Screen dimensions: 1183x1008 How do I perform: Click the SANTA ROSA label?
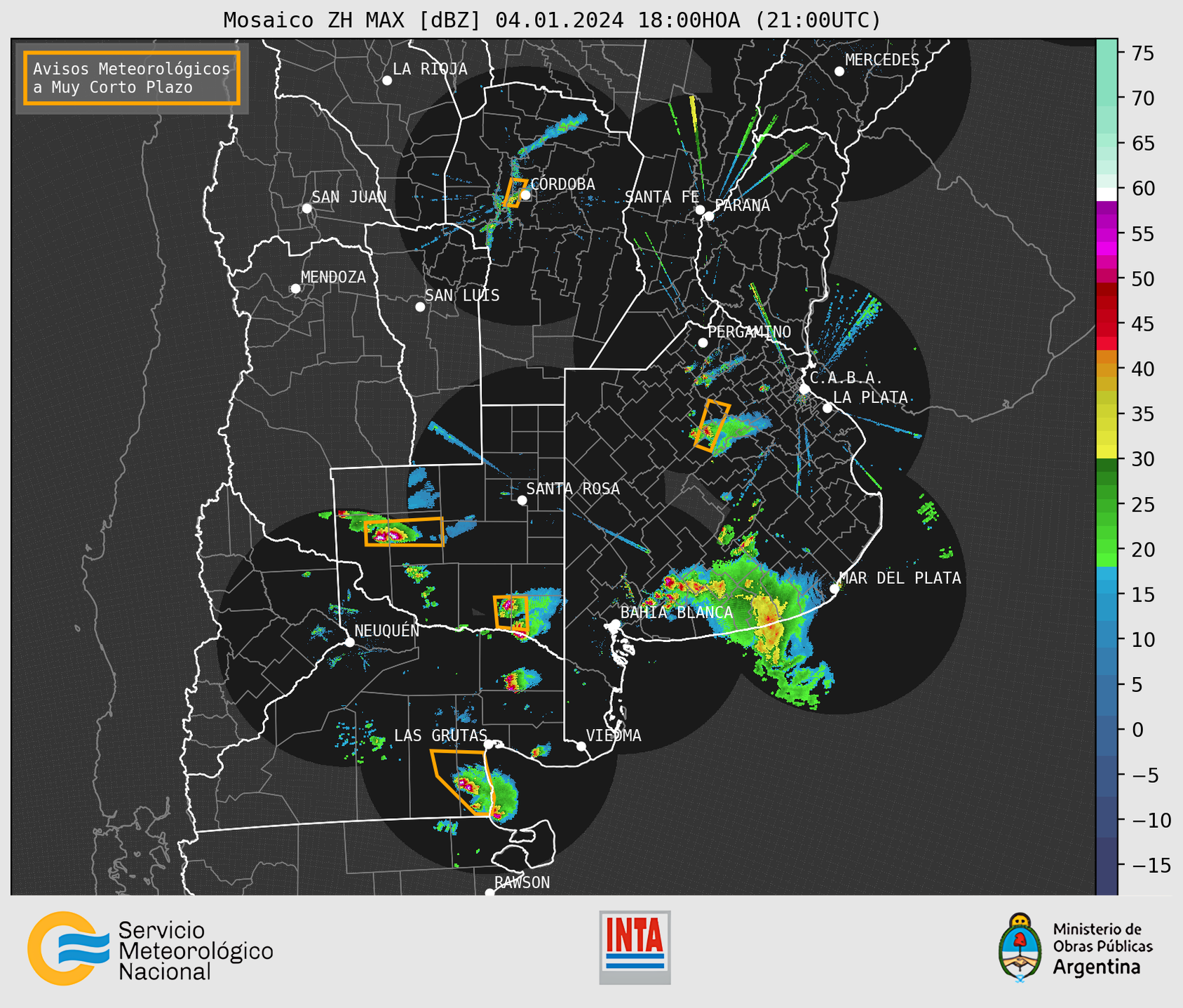[573, 489]
